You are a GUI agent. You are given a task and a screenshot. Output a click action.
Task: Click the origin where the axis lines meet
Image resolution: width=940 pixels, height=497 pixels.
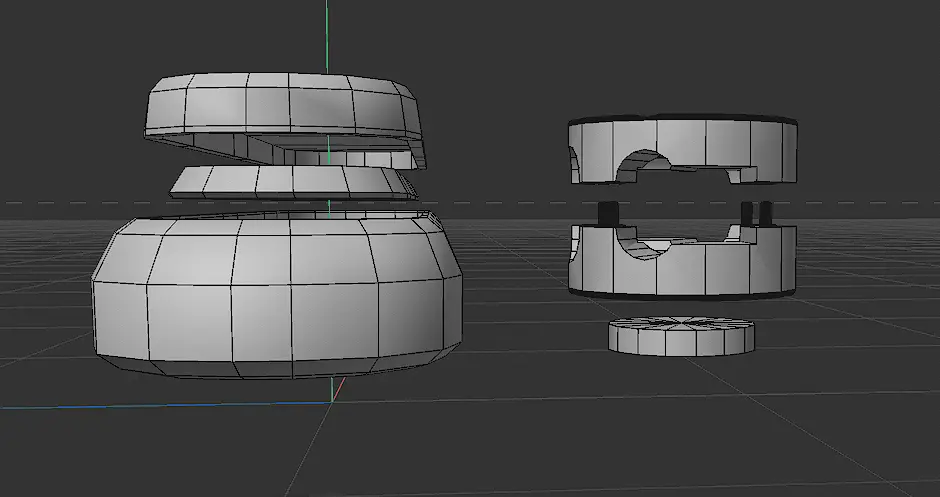coord(331,403)
